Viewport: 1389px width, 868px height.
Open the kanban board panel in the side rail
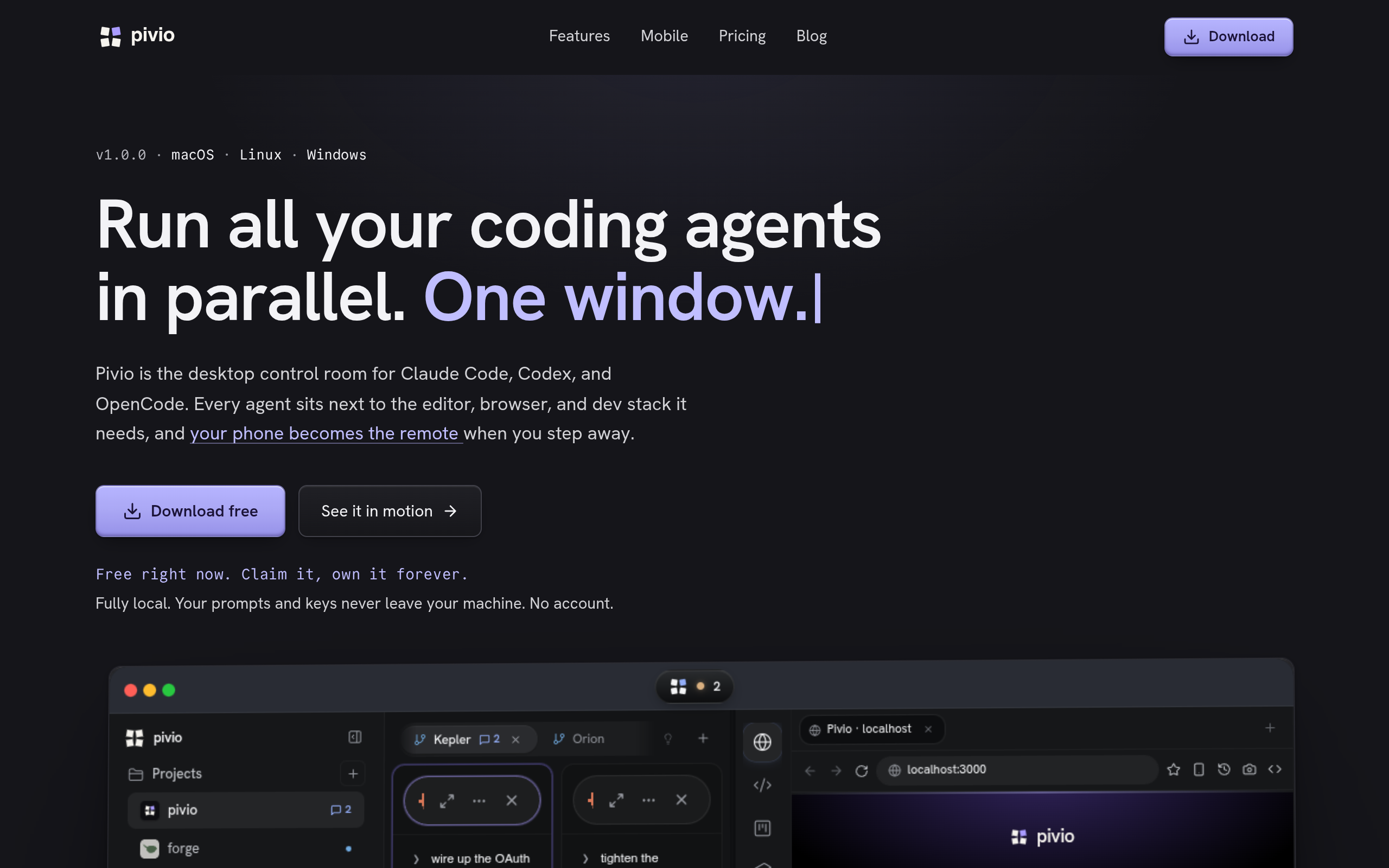point(762,828)
